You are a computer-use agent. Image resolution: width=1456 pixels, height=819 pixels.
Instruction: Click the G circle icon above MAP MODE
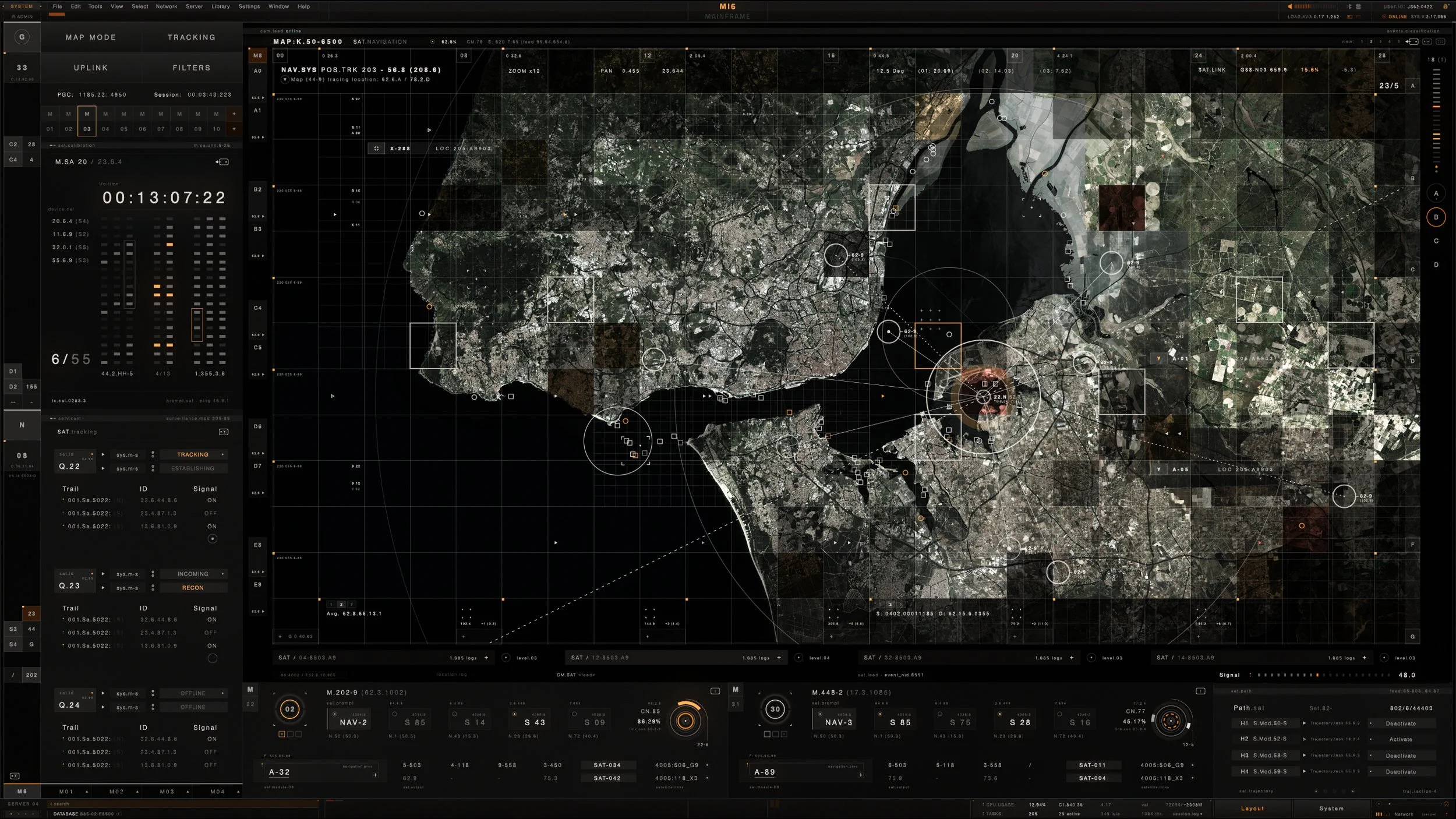click(22, 37)
